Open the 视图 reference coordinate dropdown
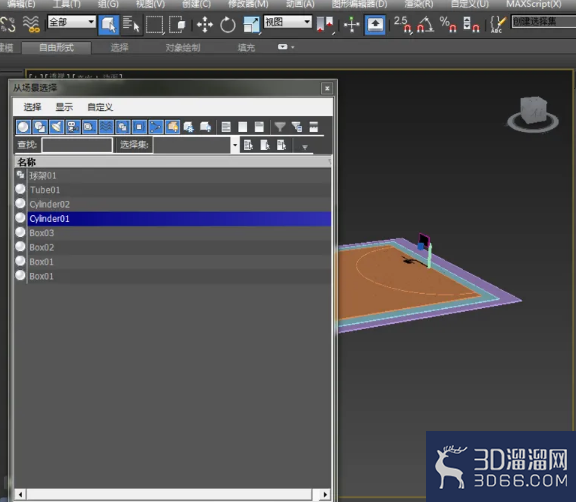The height and width of the screenshot is (502, 576). tap(288, 22)
